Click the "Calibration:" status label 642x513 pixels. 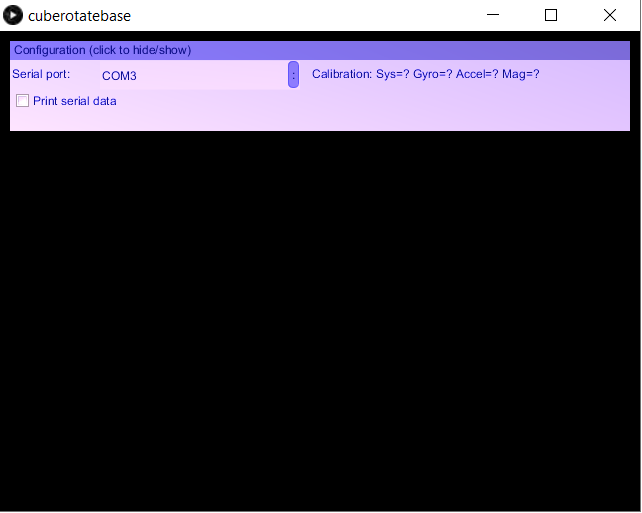pyautogui.click(x=342, y=74)
